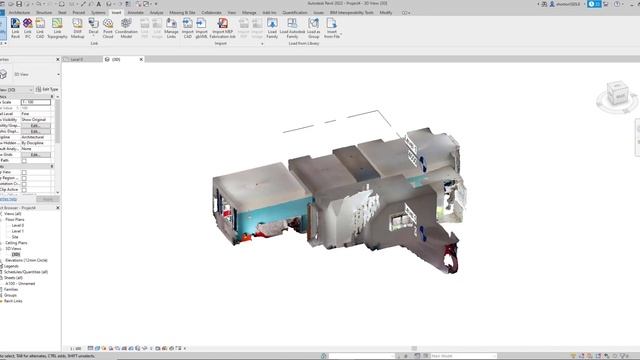Viewport: 640px width, 360px height.
Task: Click the Link Revit tool
Action: click(15, 28)
